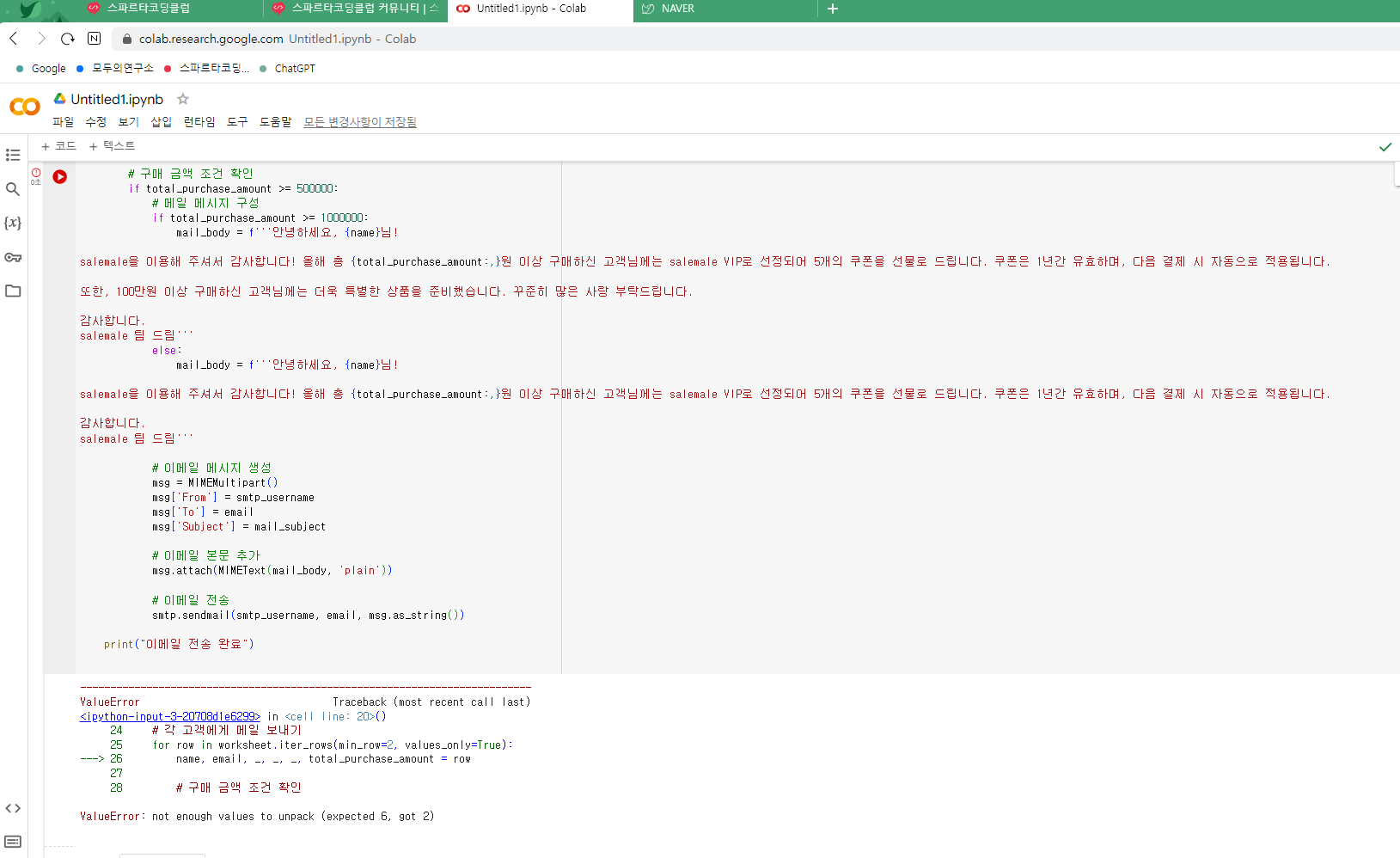Star the Untitled1.ipynb notebook
This screenshot has width=1400, height=858.
coord(183,99)
